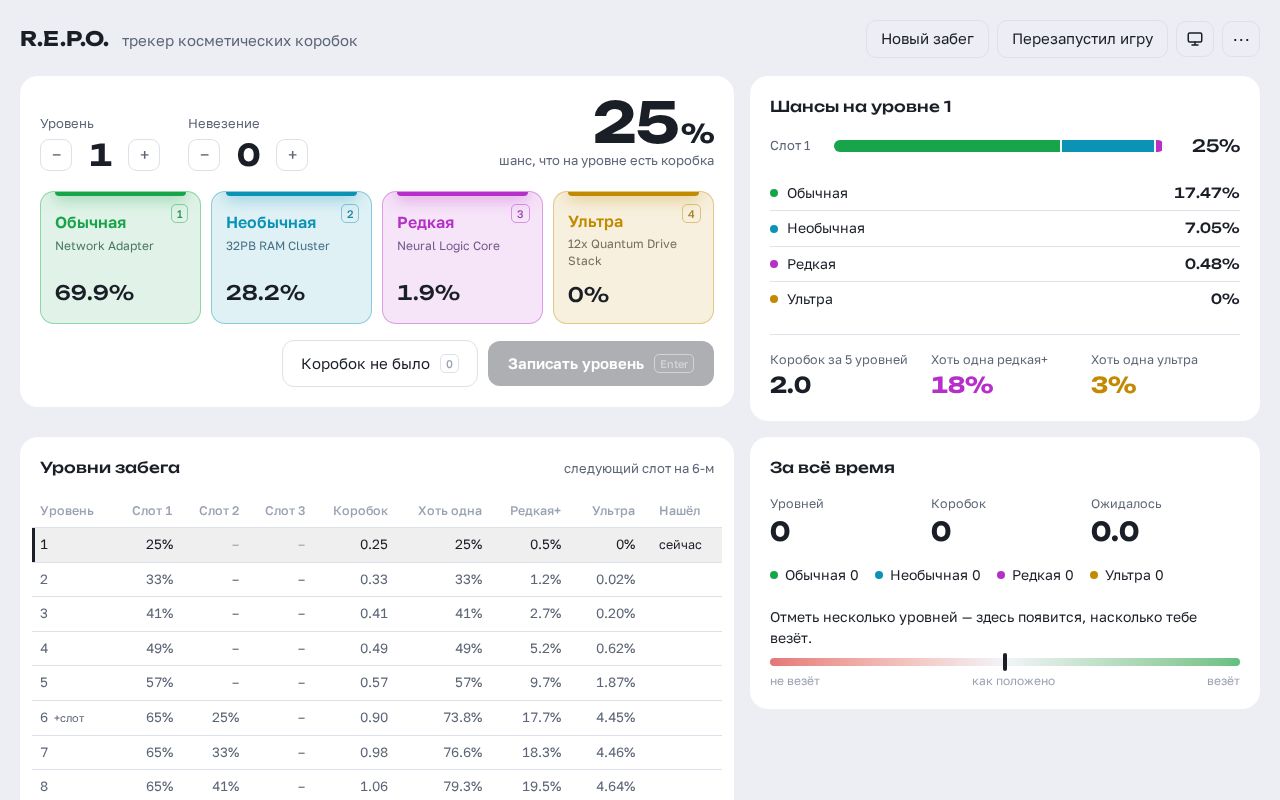Click the Перезапустил игру button
Image resolution: width=1280 pixels, height=800 pixels.
coord(1082,39)
